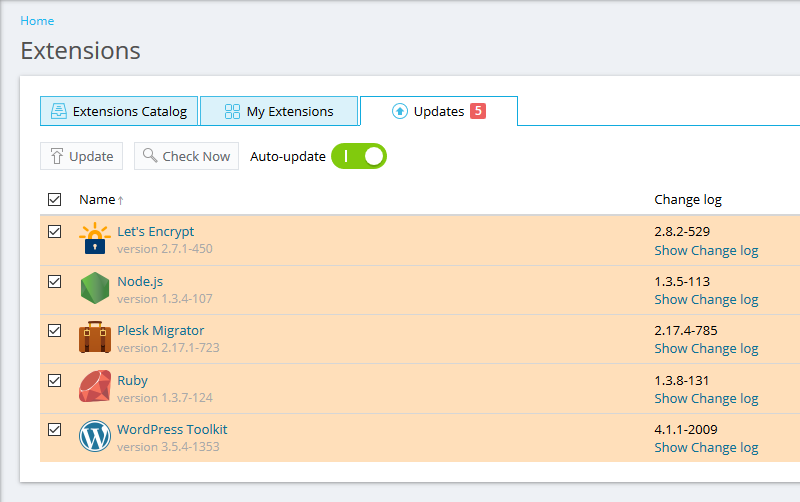Click the WordPress Toolkit logo icon
Image resolution: width=800 pixels, height=502 pixels.
(x=95, y=436)
